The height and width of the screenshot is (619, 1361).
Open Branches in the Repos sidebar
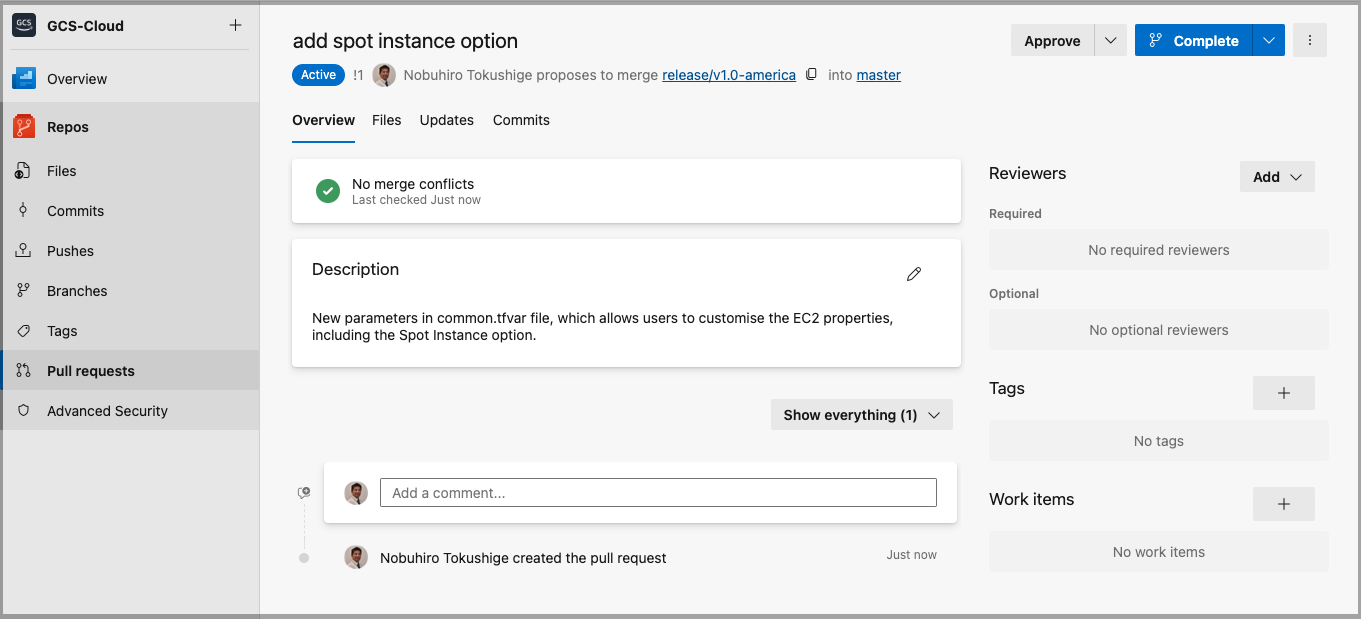tap(77, 291)
